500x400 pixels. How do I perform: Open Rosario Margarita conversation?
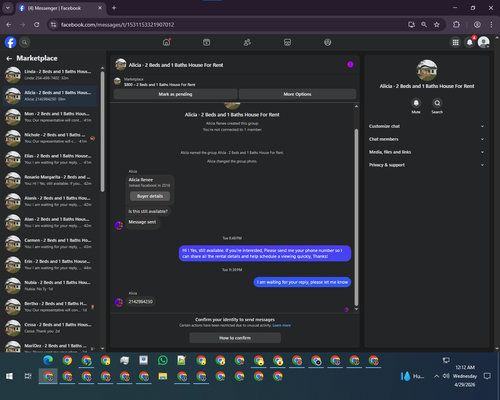coord(50,180)
